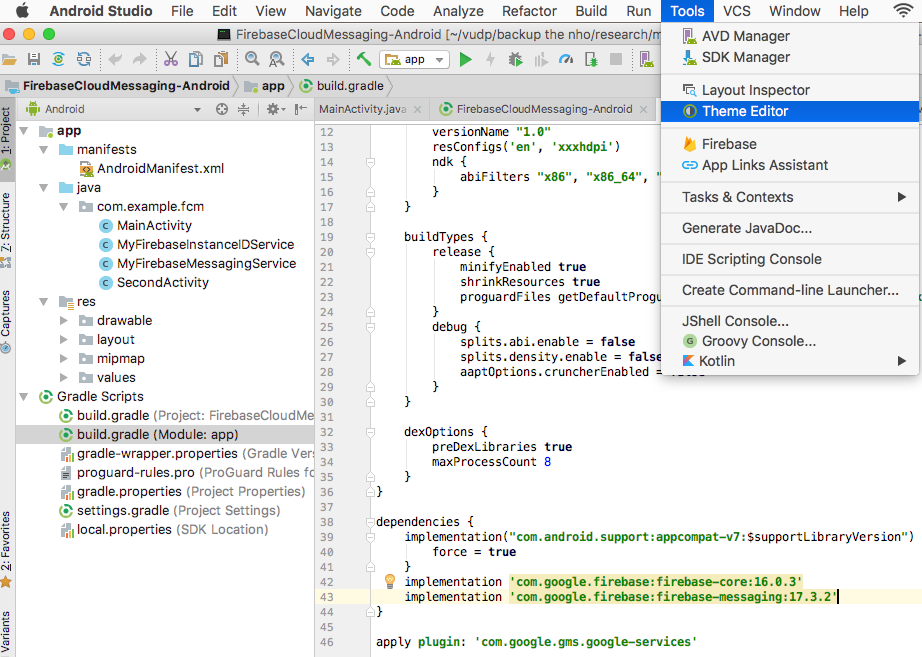Click the Debug app bug icon
922x657 pixels.
pyautogui.click(x=515, y=60)
